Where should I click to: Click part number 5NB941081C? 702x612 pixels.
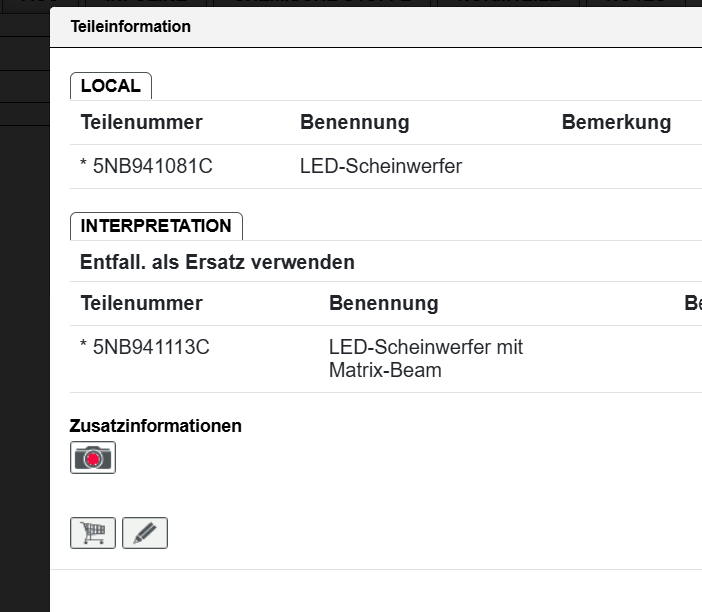[x=152, y=167]
